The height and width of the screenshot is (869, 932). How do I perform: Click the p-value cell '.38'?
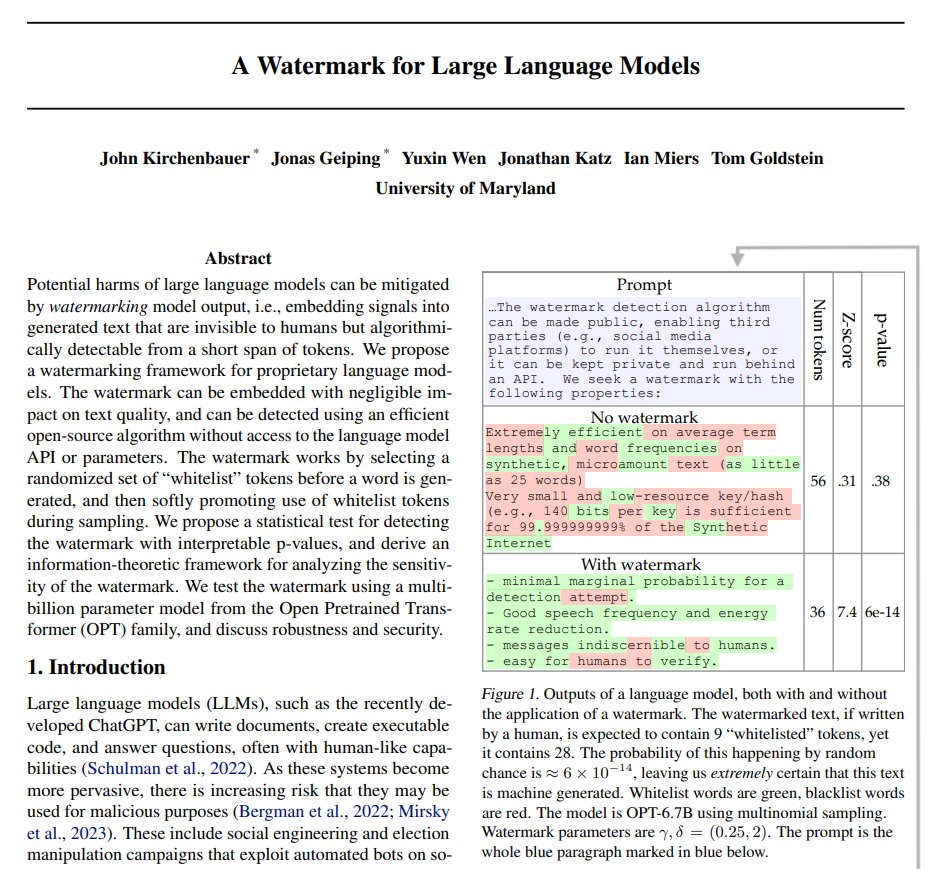pyautogui.click(x=881, y=480)
